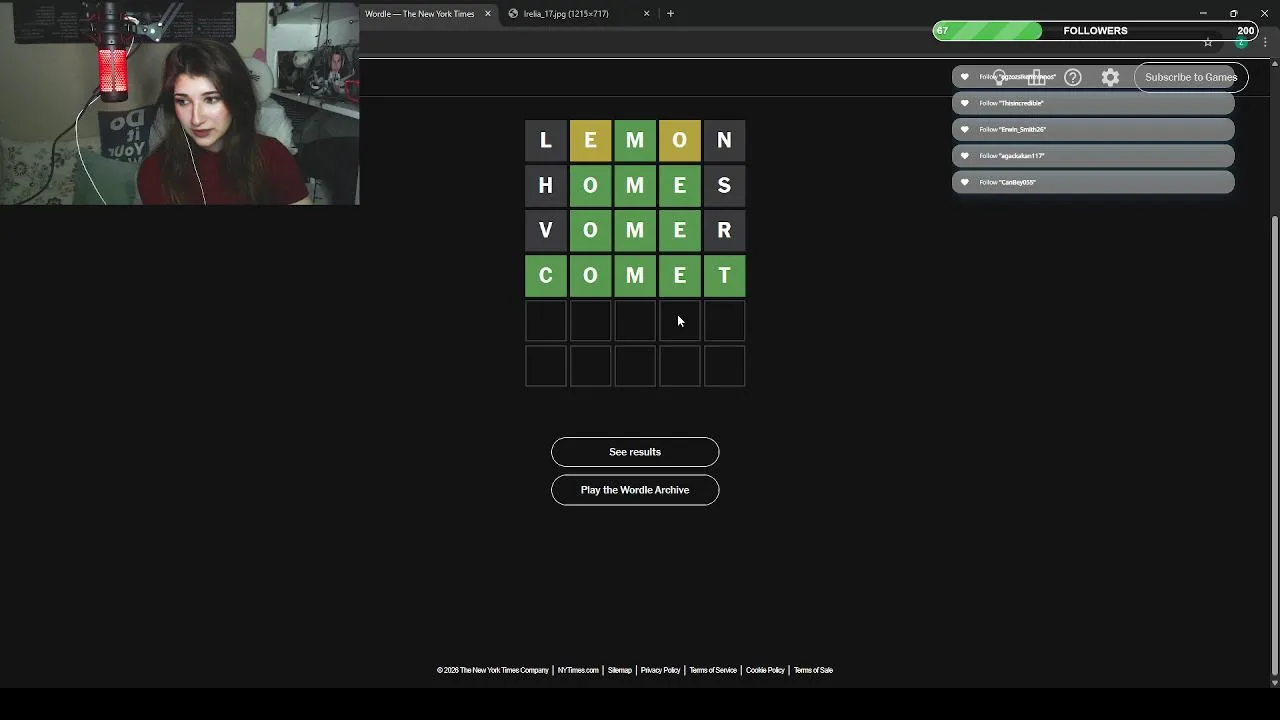Image resolution: width=1280 pixels, height=720 pixels.
Task: Close the Wordle — The New York Times tab
Action: (488, 14)
